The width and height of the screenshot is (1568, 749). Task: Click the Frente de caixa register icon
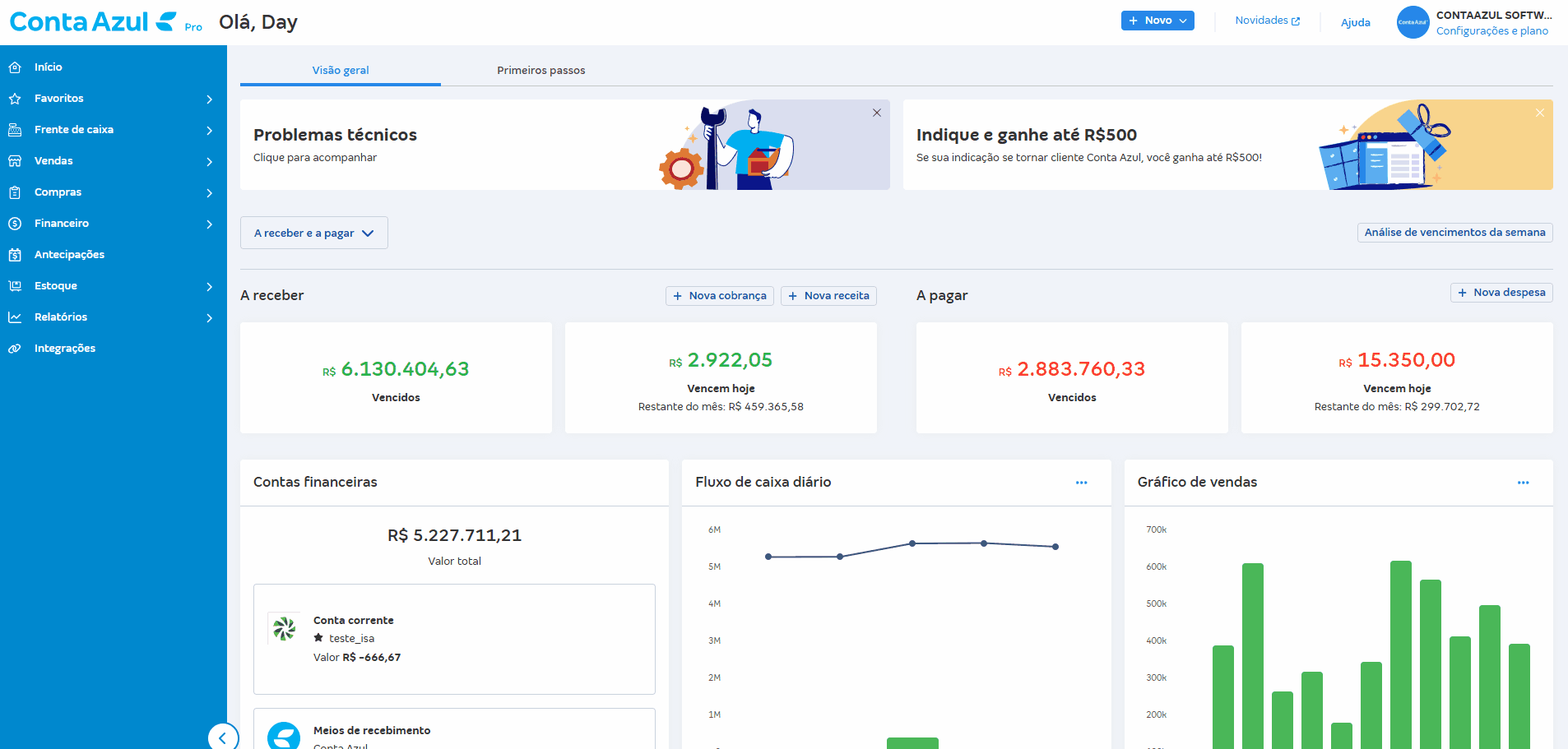click(15, 130)
